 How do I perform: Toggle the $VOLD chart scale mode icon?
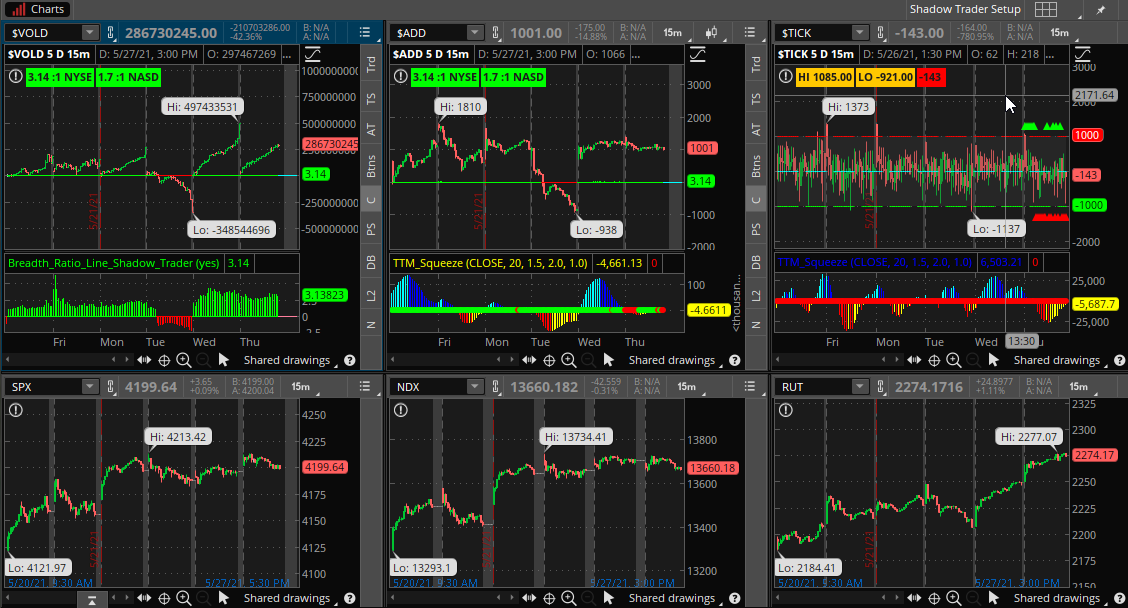(x=314, y=53)
